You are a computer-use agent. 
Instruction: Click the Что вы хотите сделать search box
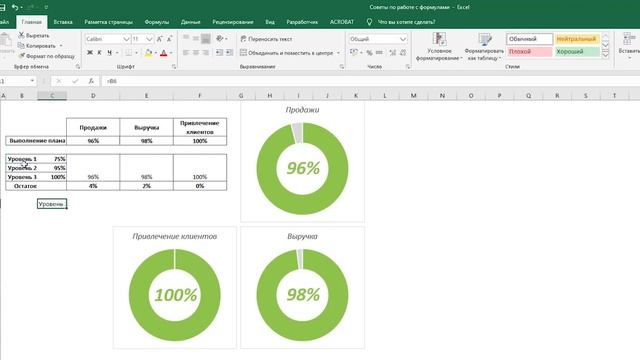407,22
